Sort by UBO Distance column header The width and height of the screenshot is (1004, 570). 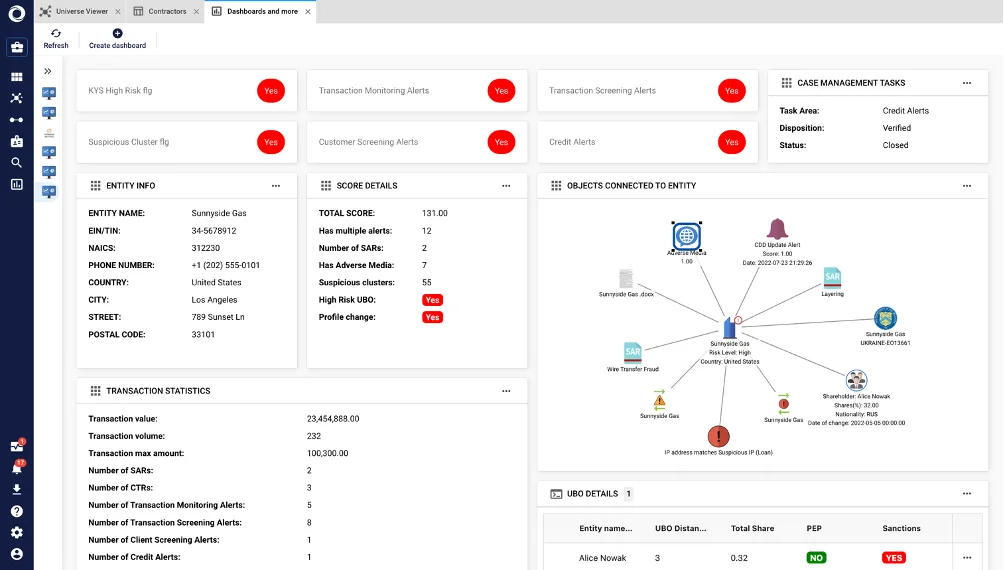681,528
